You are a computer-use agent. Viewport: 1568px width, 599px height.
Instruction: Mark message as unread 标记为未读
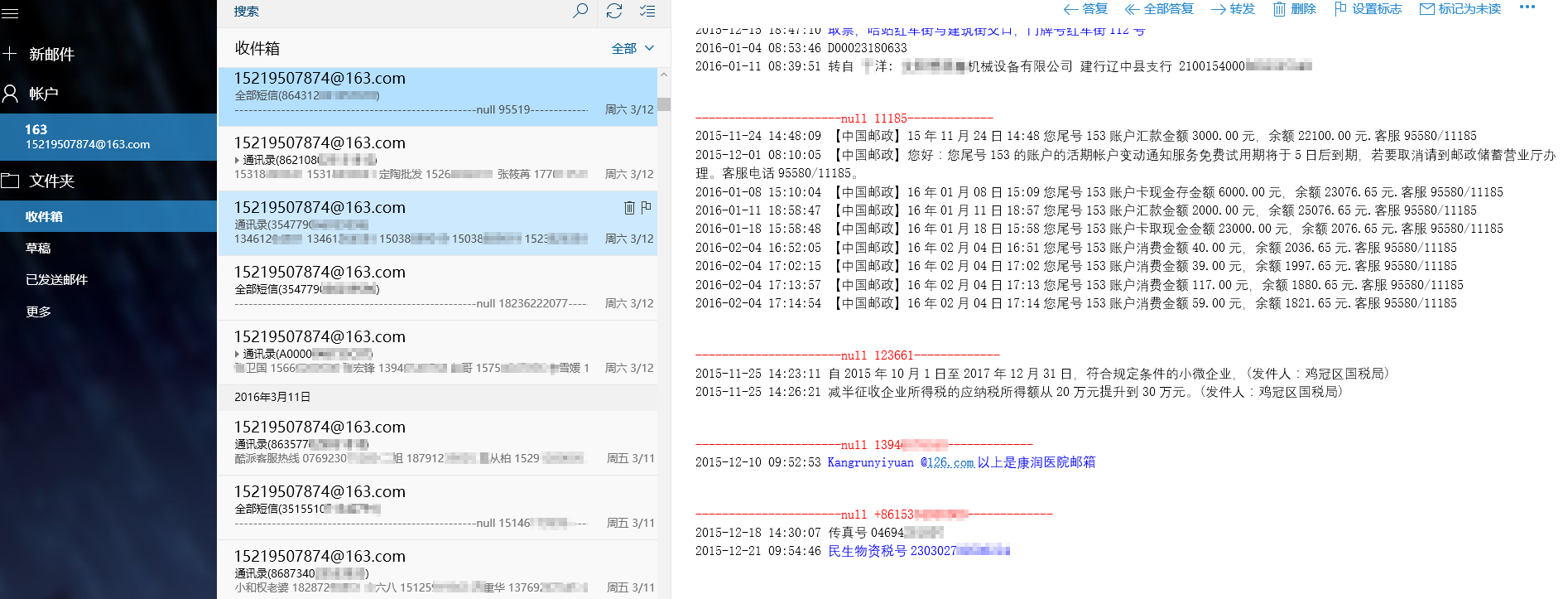1460,9
